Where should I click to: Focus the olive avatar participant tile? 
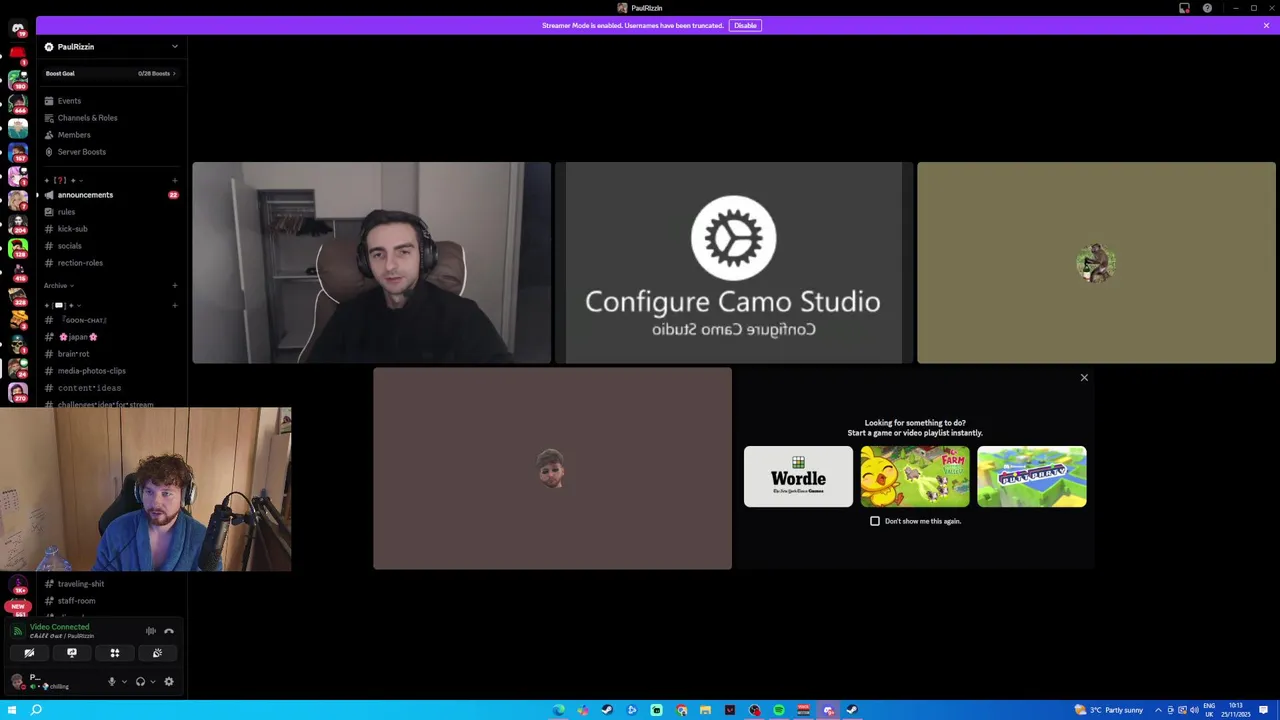click(1096, 263)
